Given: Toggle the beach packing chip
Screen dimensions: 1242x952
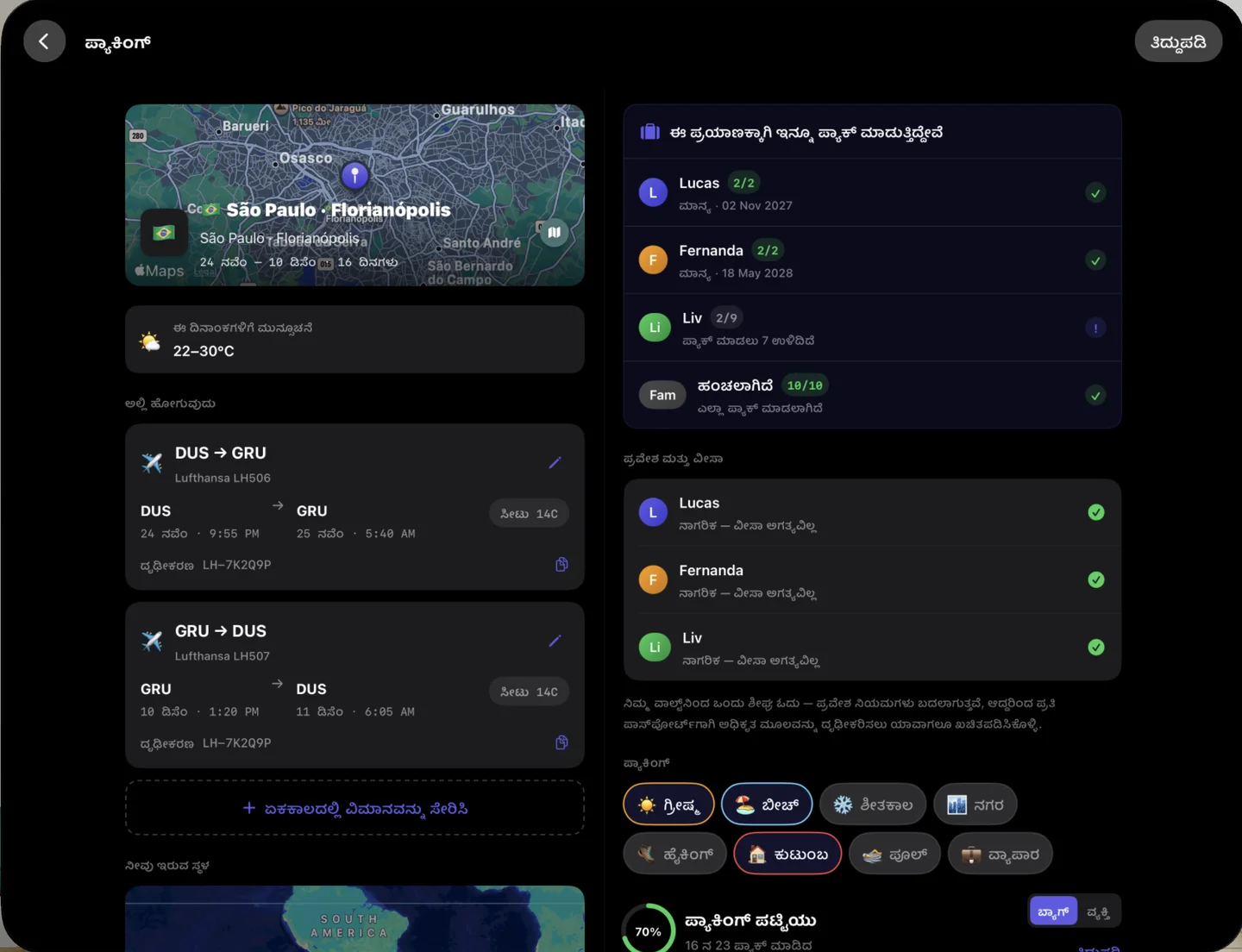Looking at the screenshot, I should (767, 805).
